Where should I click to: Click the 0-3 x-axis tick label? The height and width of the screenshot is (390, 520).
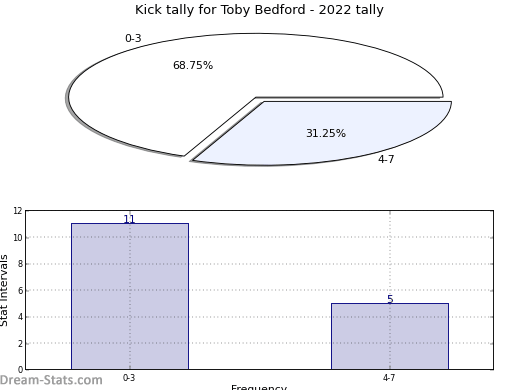129,378
